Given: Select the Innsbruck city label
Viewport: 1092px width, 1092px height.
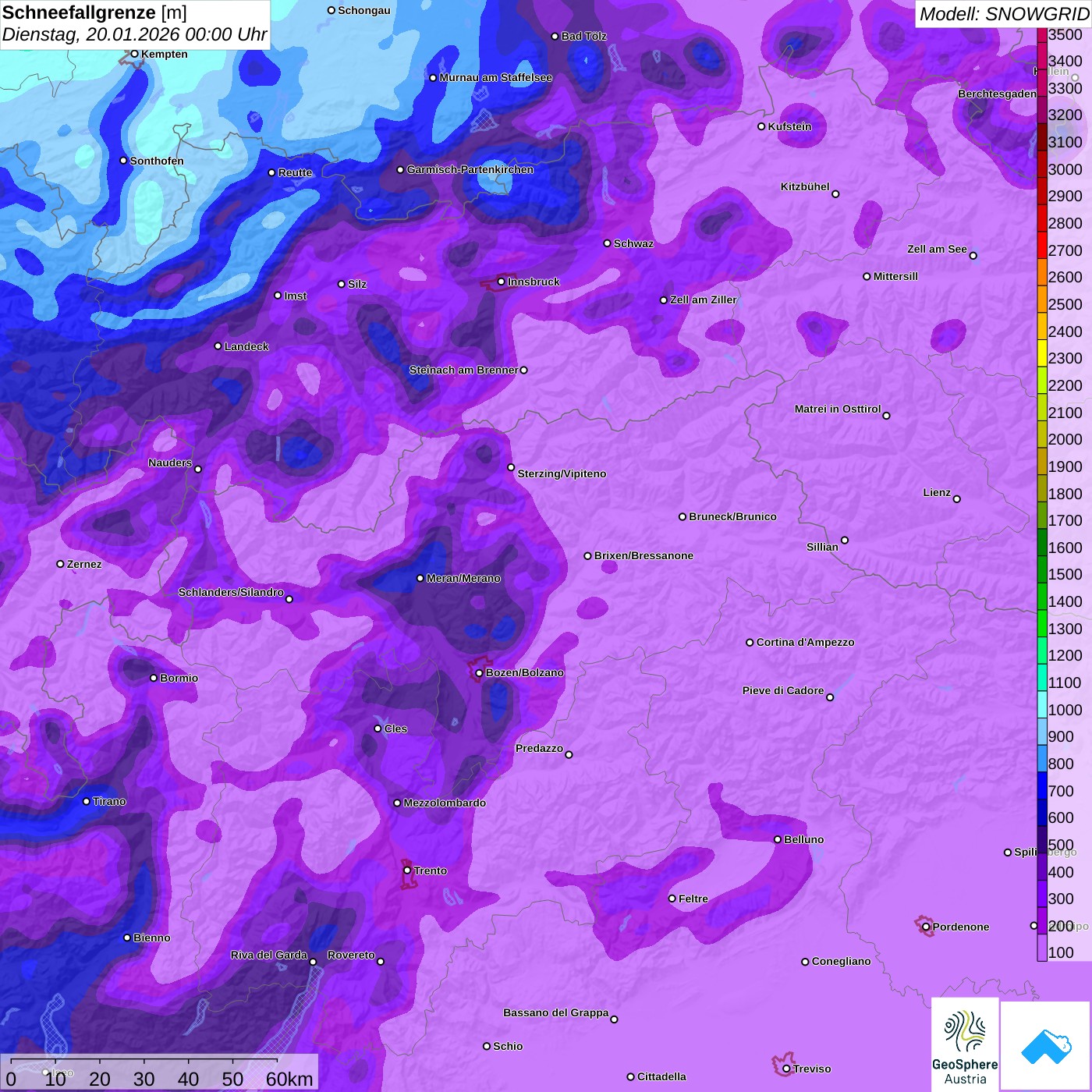Looking at the screenshot, I should coord(534,282).
